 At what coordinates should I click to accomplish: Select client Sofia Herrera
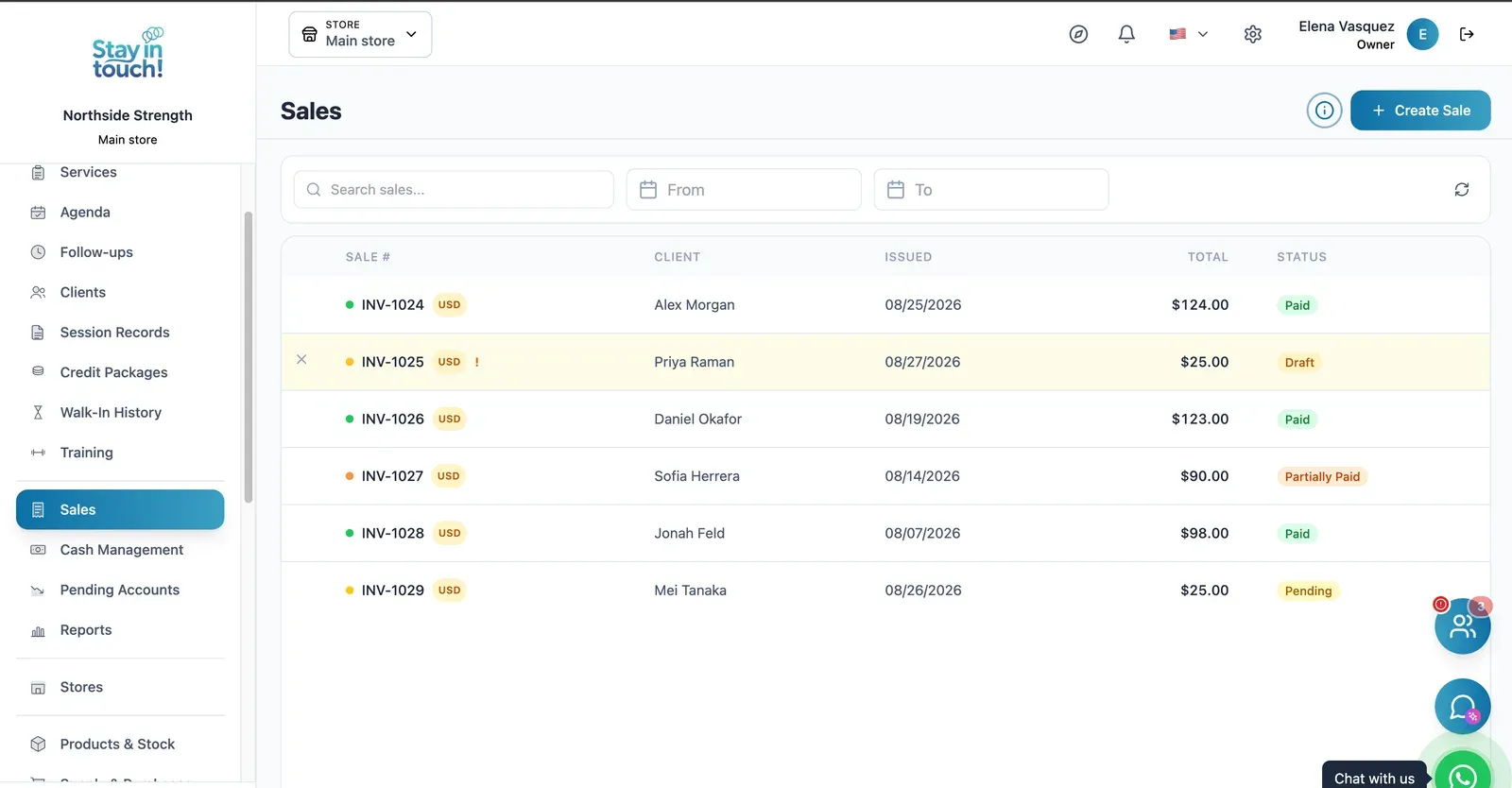tap(696, 476)
